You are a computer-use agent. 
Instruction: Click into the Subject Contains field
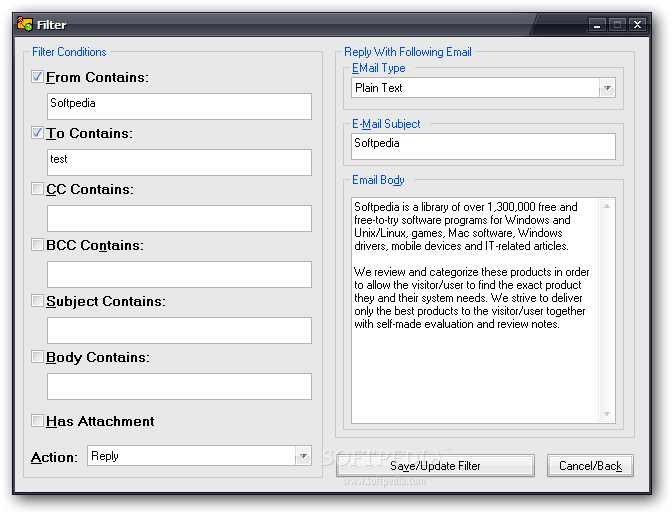(179, 330)
